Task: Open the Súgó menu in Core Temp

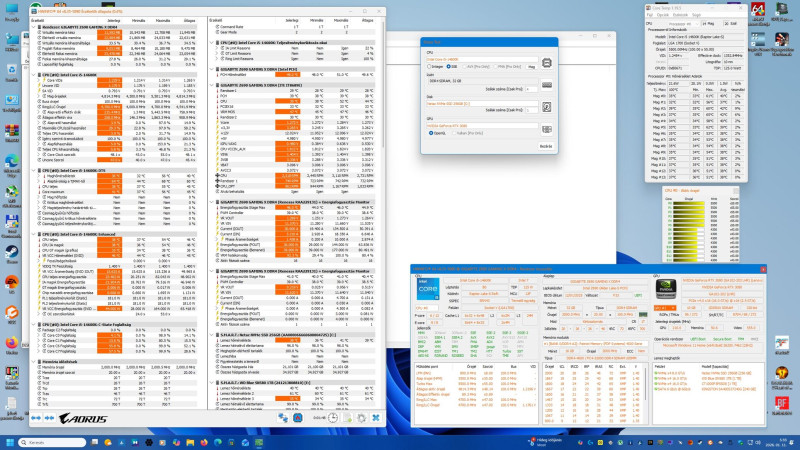Action: 696,15
